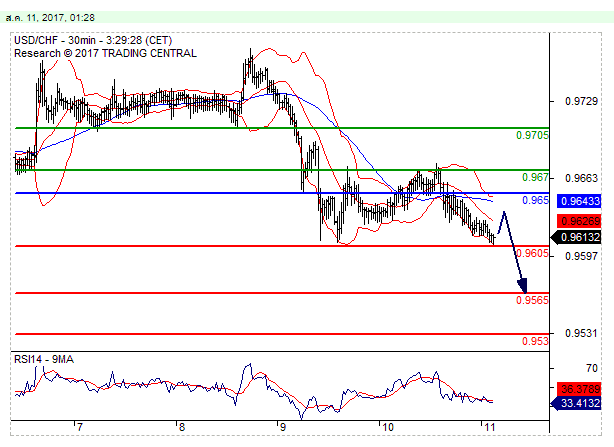Click the red 36.3789 RSI tag
The height and width of the screenshot is (447, 614).
(x=579, y=389)
